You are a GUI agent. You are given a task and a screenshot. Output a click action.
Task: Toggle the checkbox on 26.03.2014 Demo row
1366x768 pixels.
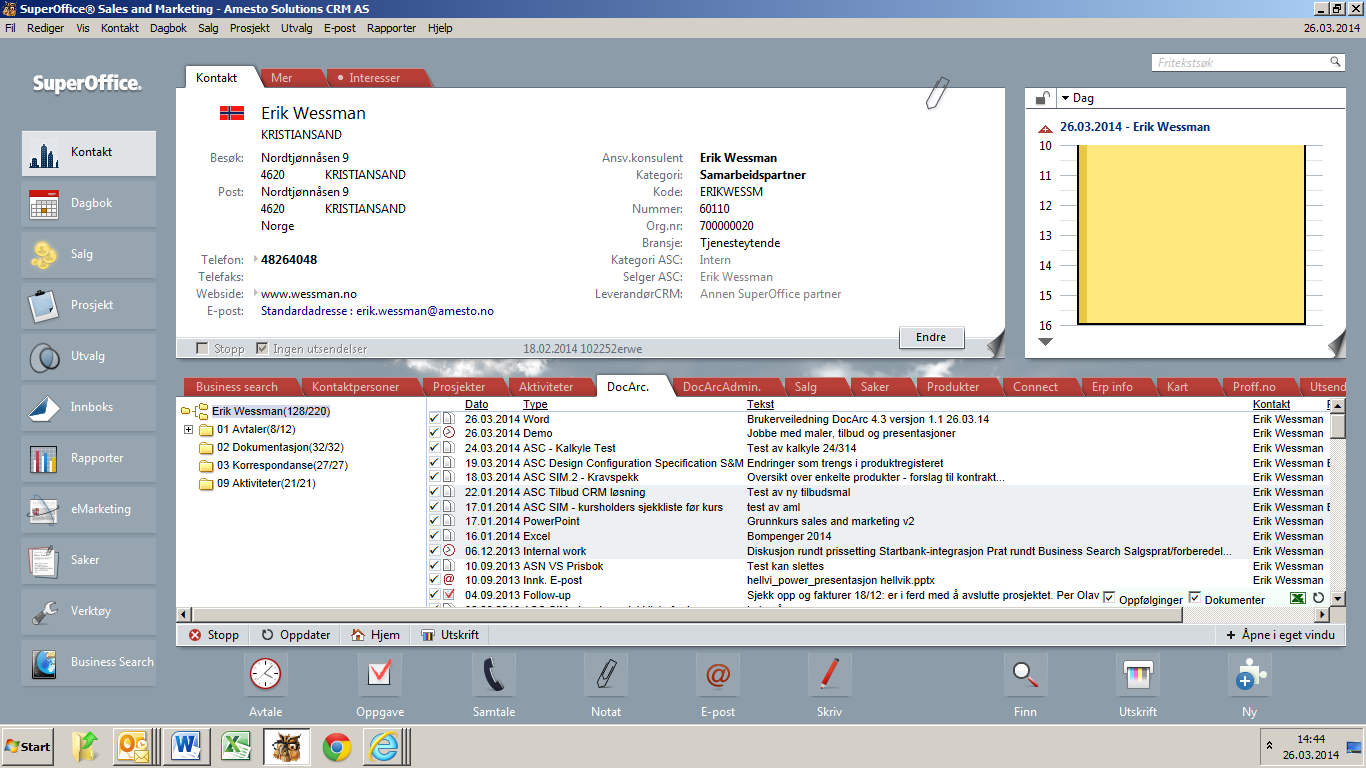pos(434,433)
